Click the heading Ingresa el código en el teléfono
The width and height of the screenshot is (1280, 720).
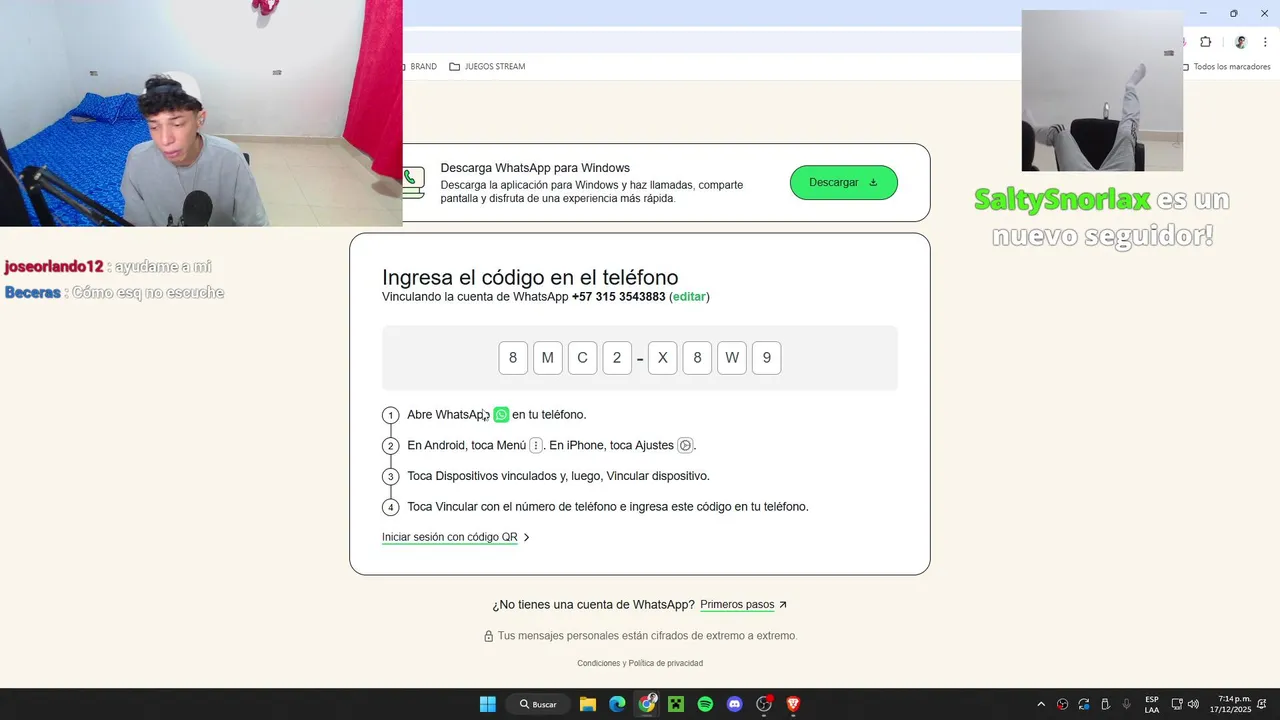coord(530,277)
